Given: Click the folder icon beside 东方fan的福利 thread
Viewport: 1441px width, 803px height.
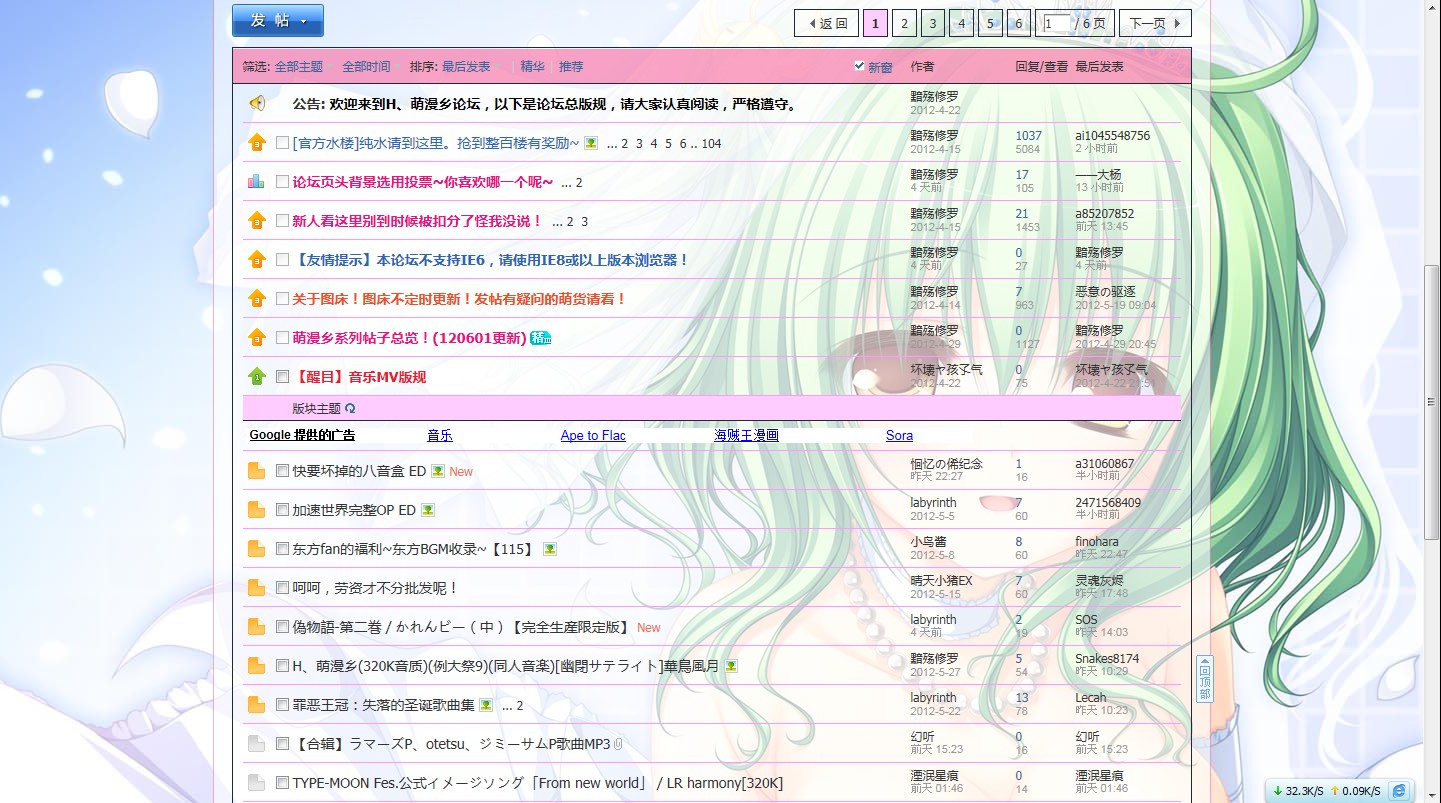Looking at the screenshot, I should 256,549.
